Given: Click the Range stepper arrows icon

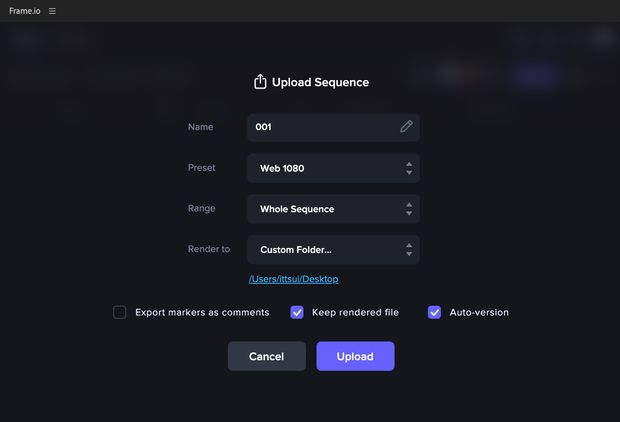Looking at the screenshot, I should tap(409, 209).
